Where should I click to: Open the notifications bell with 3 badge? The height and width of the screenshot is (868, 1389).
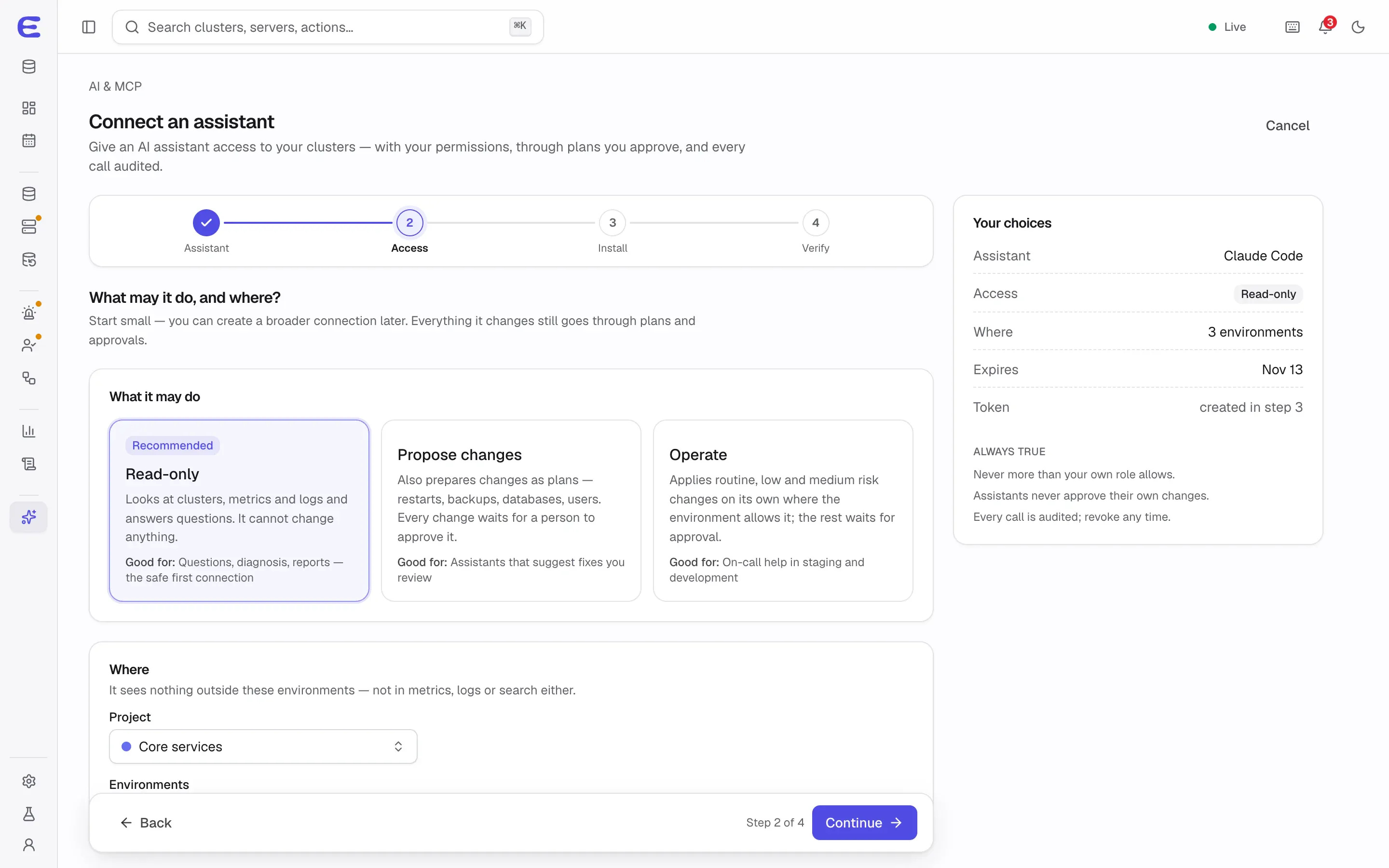pos(1325,27)
